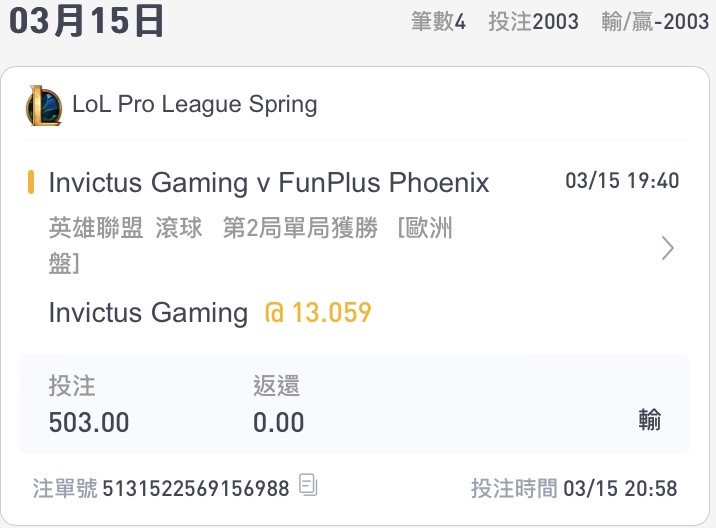Click the 投注2003 total stake summary
716x528 pixels.
(x=533, y=21)
